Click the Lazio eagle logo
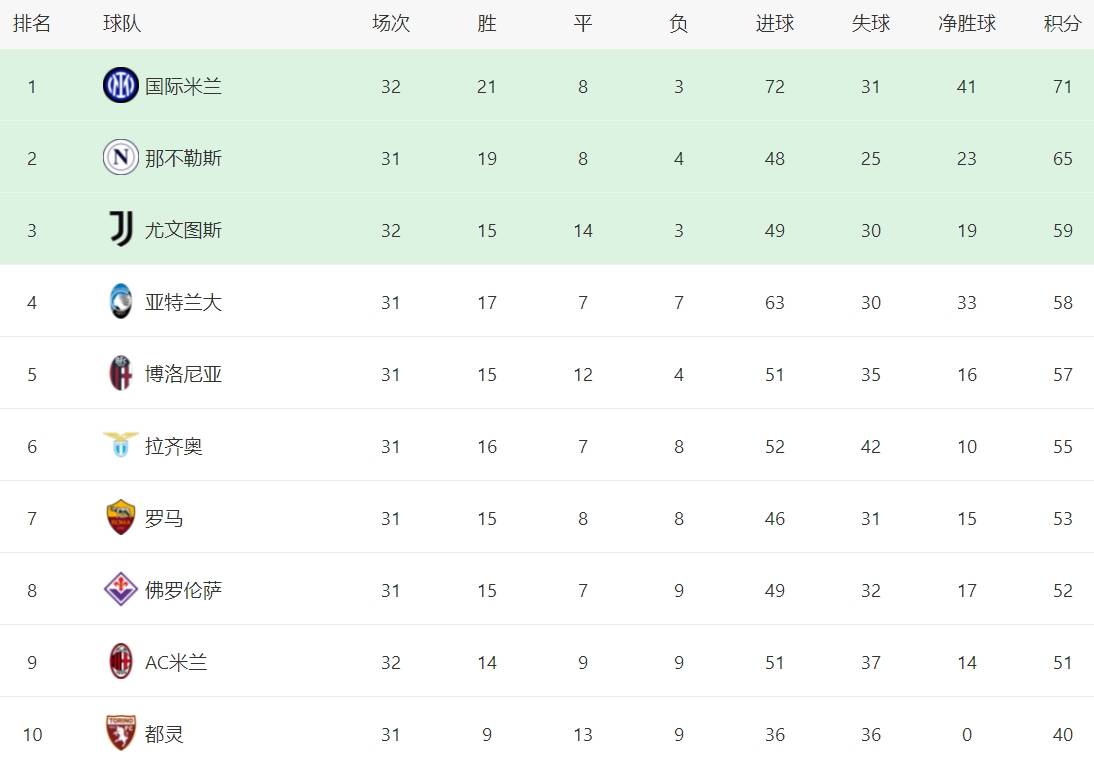 pyautogui.click(x=121, y=446)
